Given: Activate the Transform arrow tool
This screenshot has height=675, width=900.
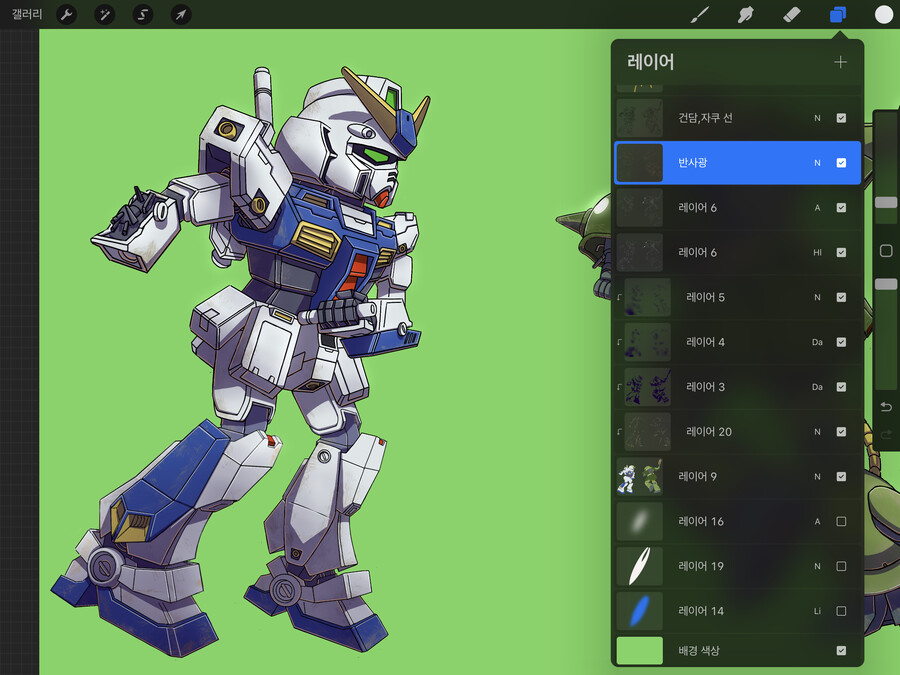Looking at the screenshot, I should 181,14.
